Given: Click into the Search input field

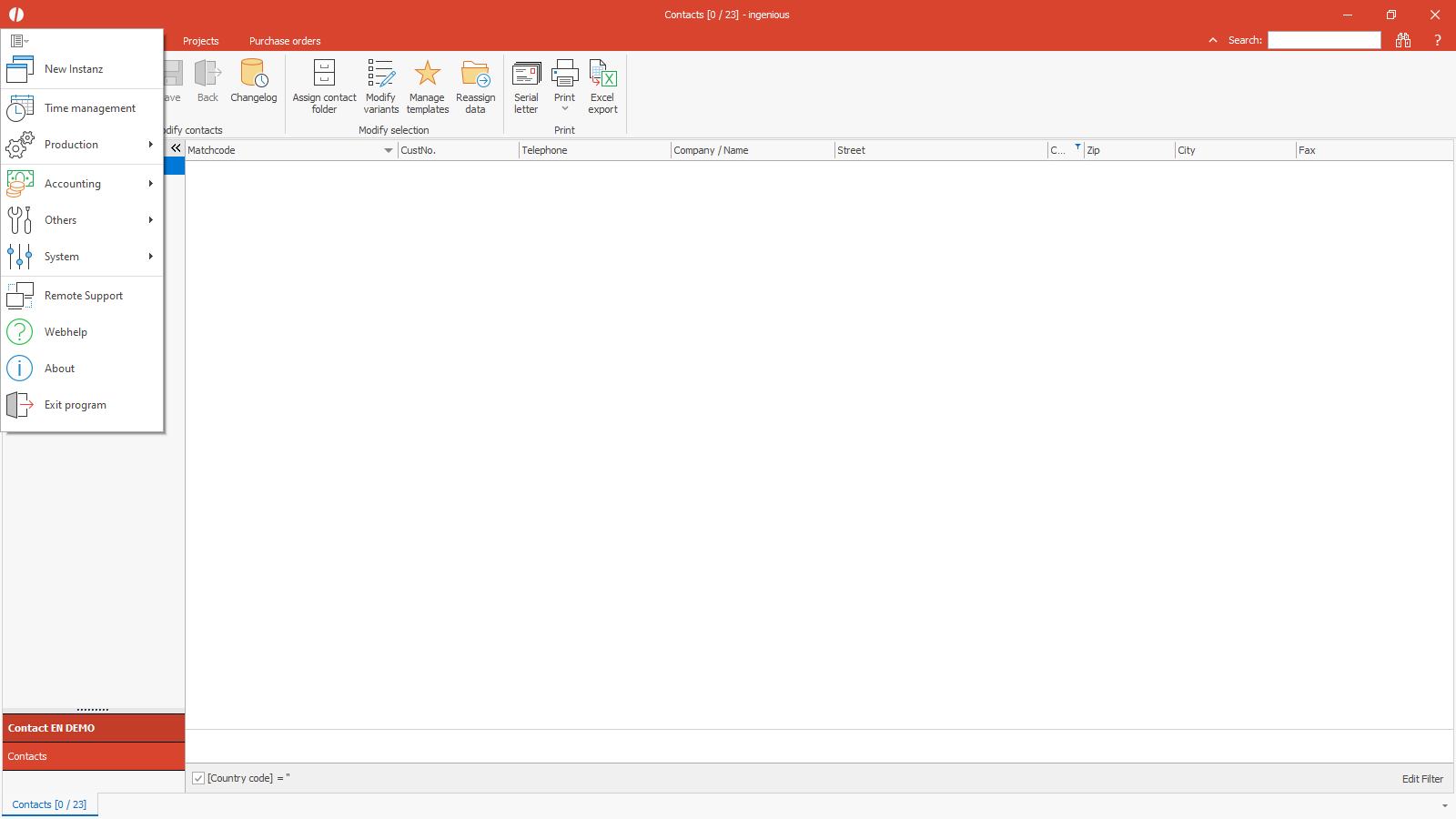Looking at the screenshot, I should point(1324,40).
